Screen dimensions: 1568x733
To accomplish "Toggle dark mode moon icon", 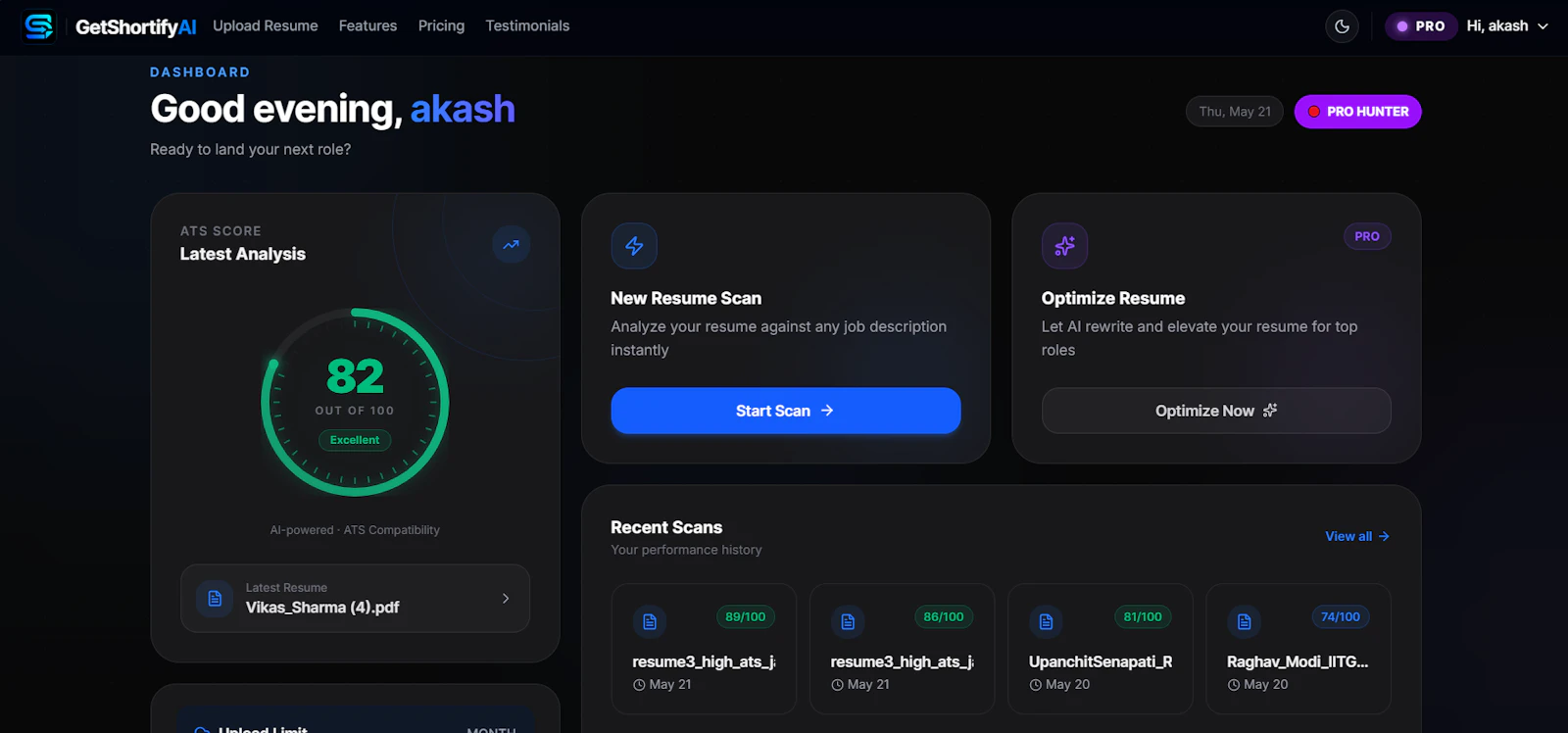I will [1342, 26].
